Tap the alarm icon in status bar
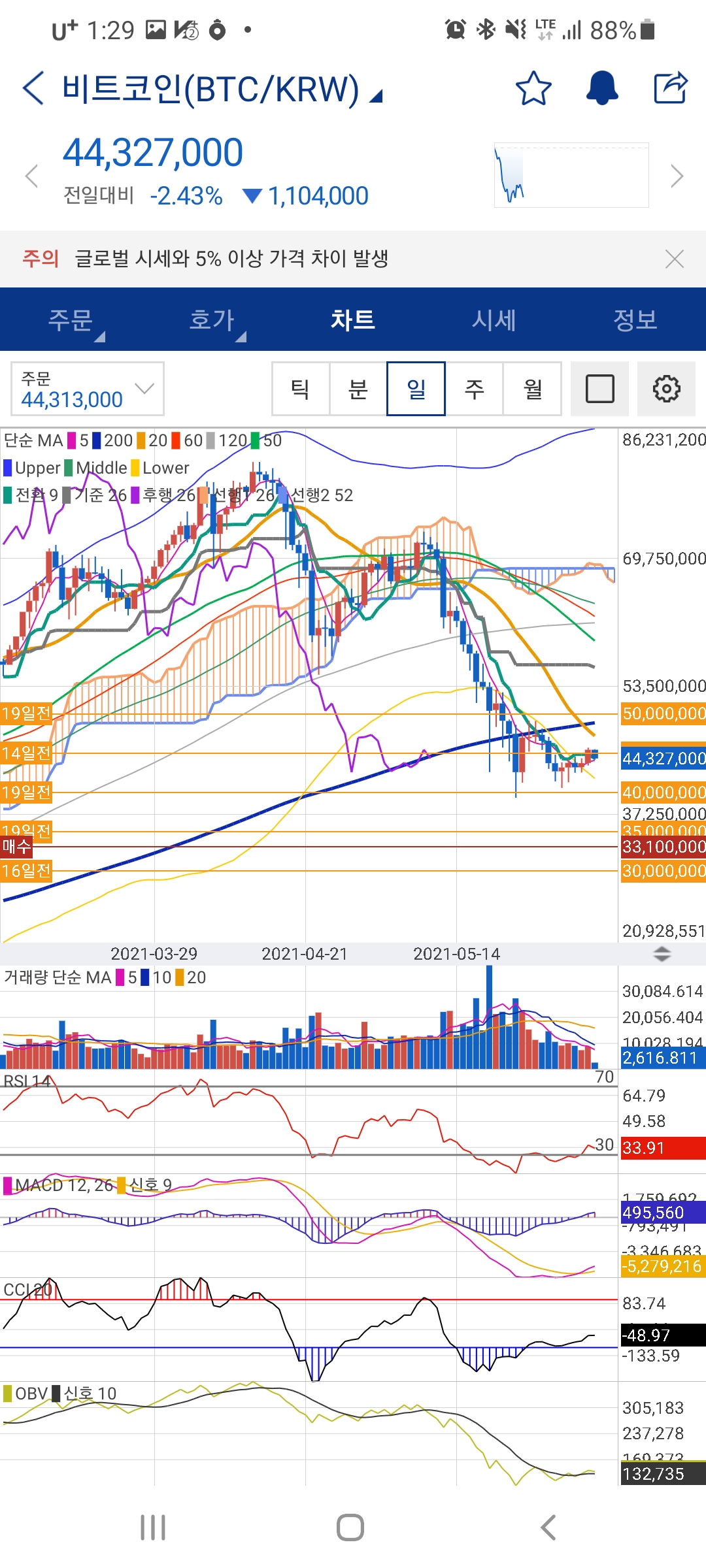 [455, 29]
